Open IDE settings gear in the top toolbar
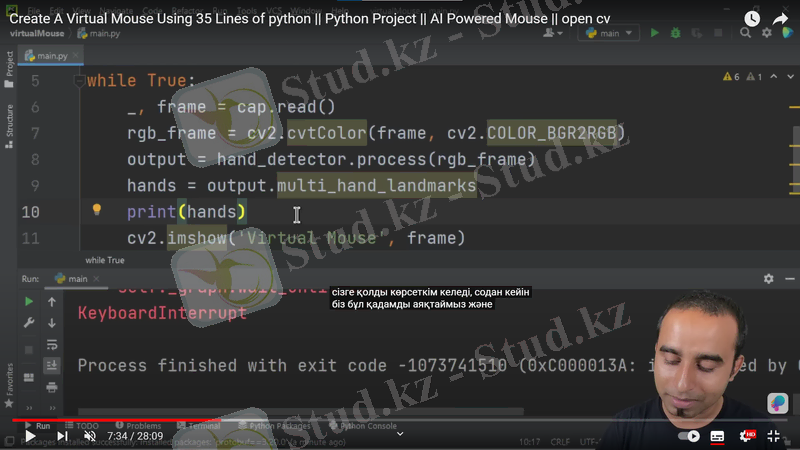The image size is (800, 450). (767, 33)
